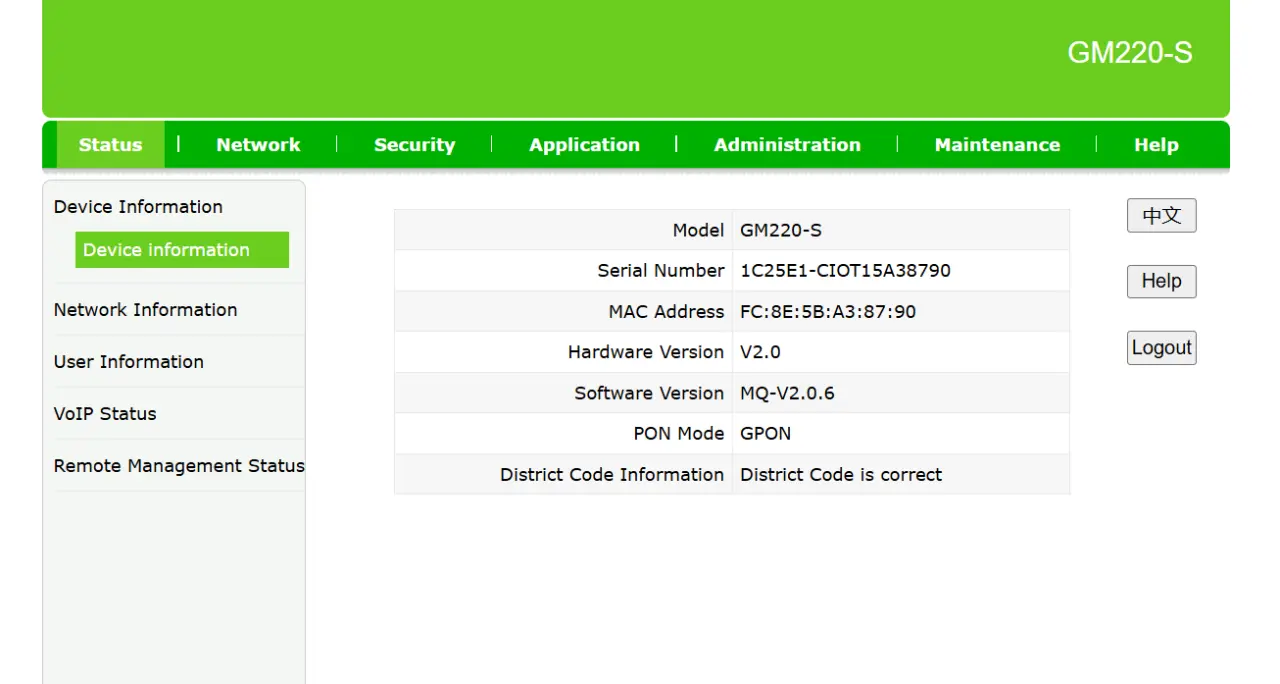Viewport: 1280px width, 684px height.
Task: Open the Administration tab
Action: click(787, 145)
